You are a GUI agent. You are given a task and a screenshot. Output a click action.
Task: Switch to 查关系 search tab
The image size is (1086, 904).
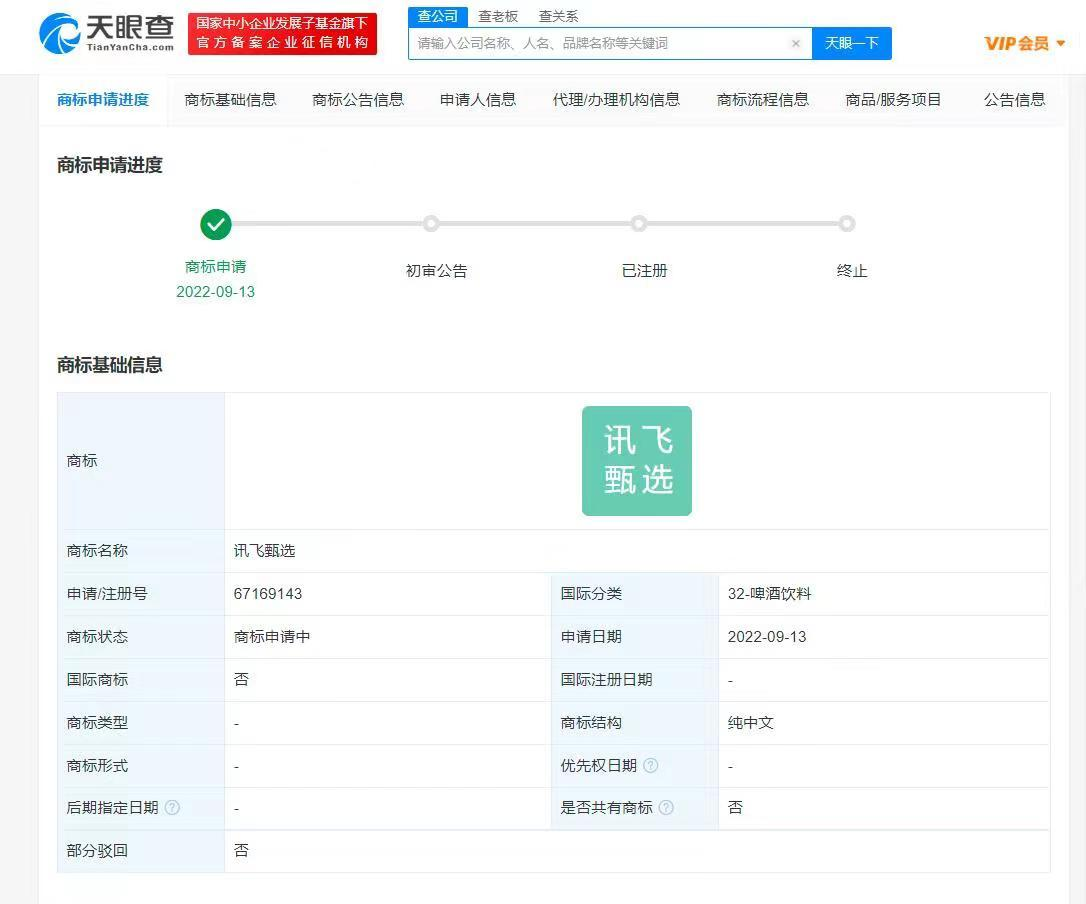click(x=558, y=16)
